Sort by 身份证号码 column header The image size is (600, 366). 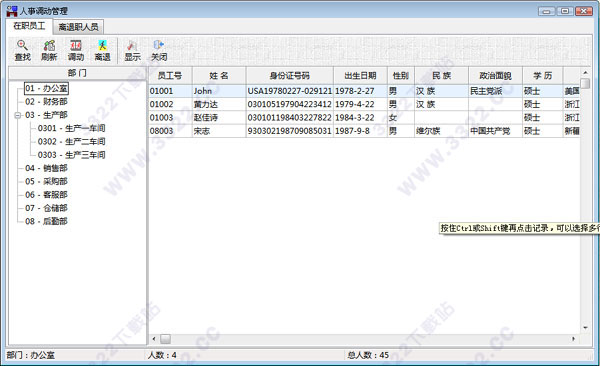(290, 75)
